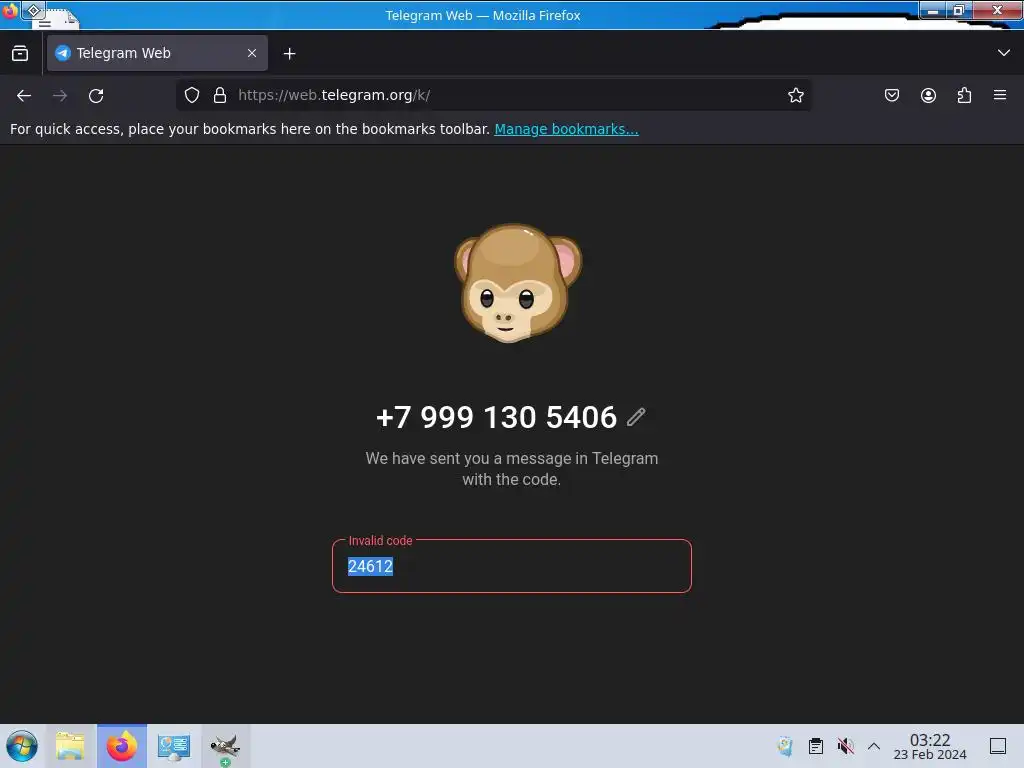Expand the hidden tray icons arrow

click(x=874, y=746)
